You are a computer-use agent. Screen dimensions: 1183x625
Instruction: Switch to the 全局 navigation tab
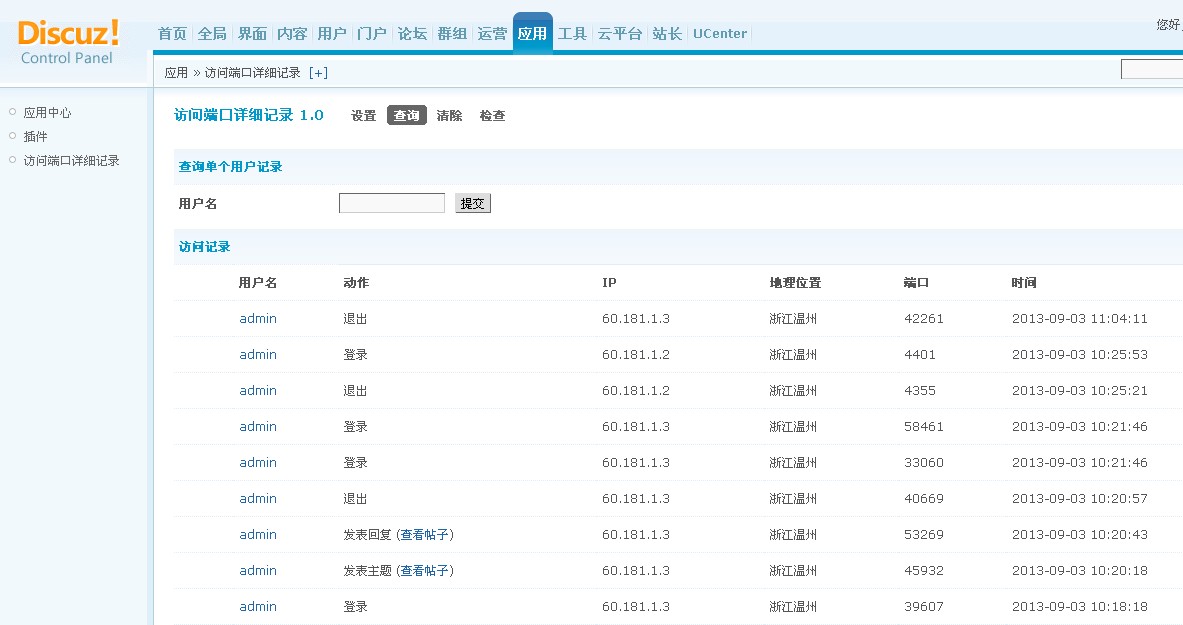(212, 34)
